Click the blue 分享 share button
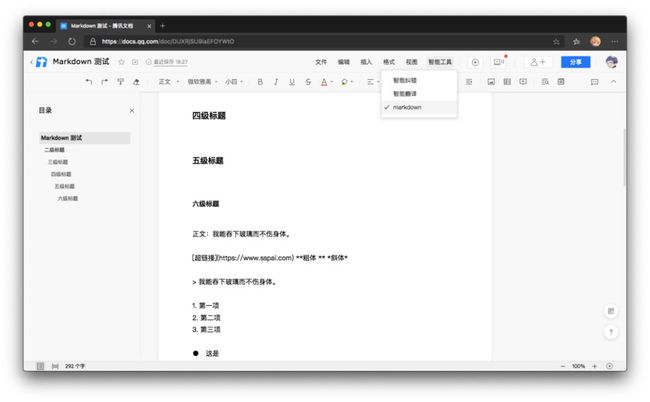This screenshot has width=650, height=402. tap(575, 62)
